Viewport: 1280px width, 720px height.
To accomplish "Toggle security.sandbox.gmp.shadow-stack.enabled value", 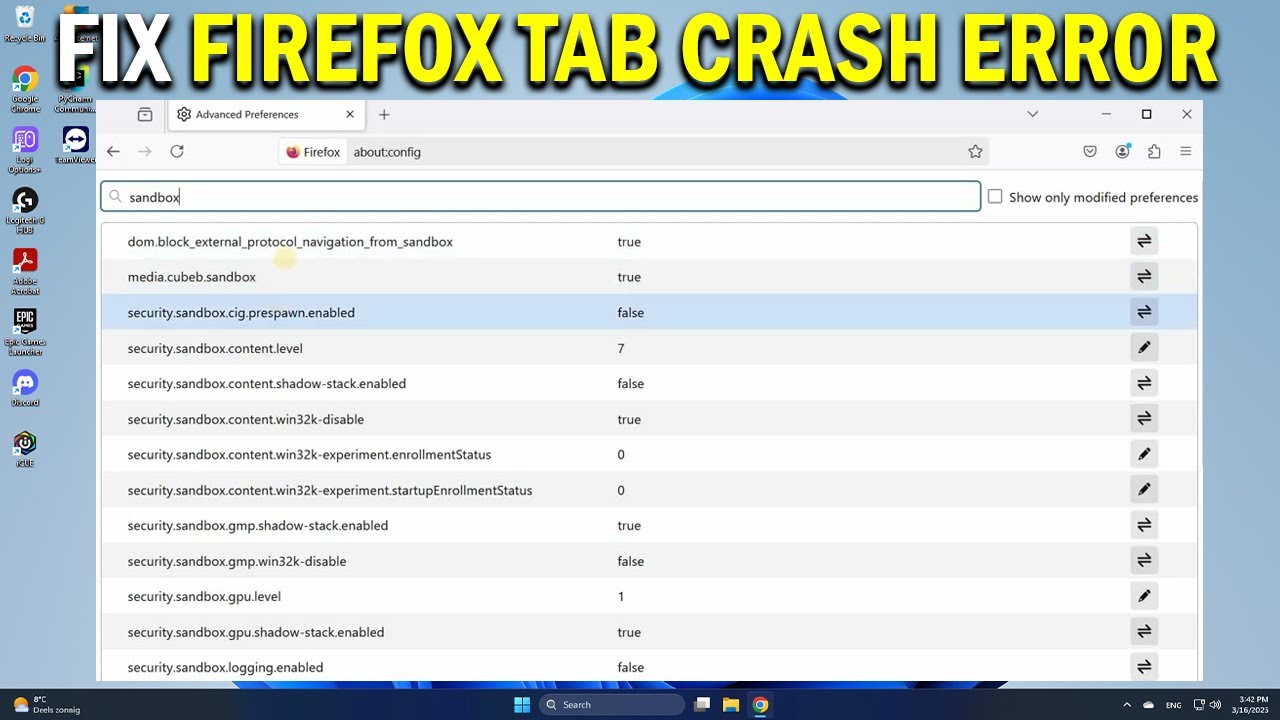I will [x=1144, y=525].
